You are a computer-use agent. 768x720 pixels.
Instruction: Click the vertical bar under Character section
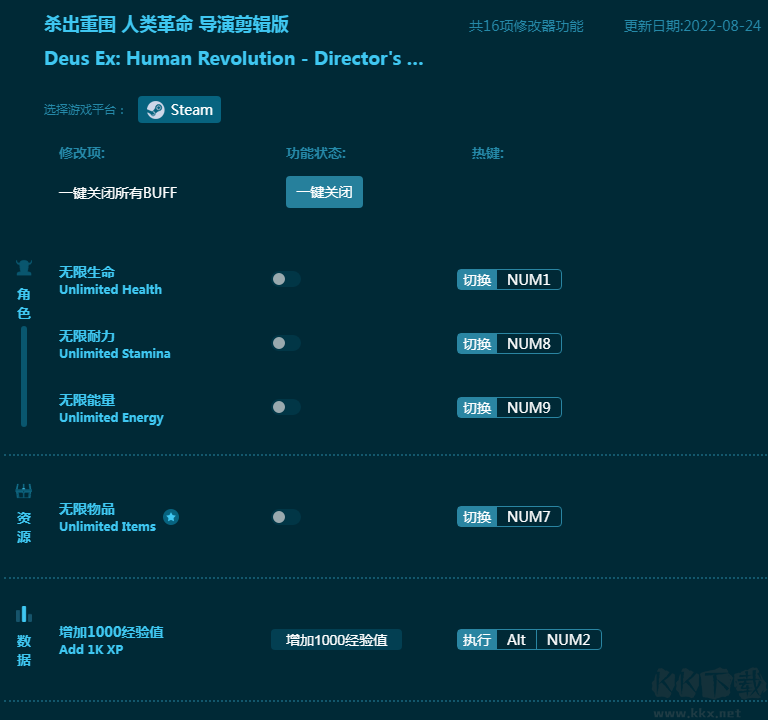pos(24,376)
